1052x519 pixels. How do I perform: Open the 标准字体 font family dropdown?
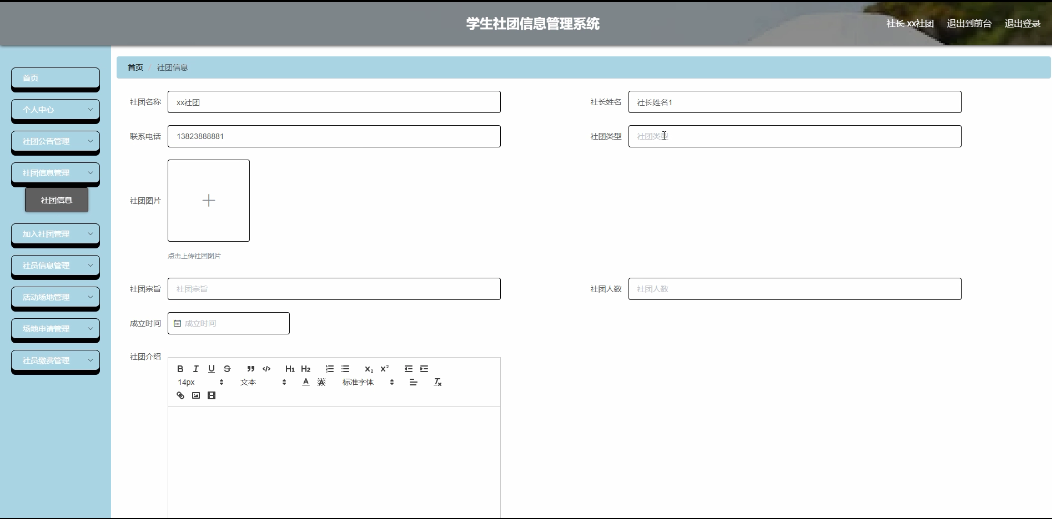[368, 382]
